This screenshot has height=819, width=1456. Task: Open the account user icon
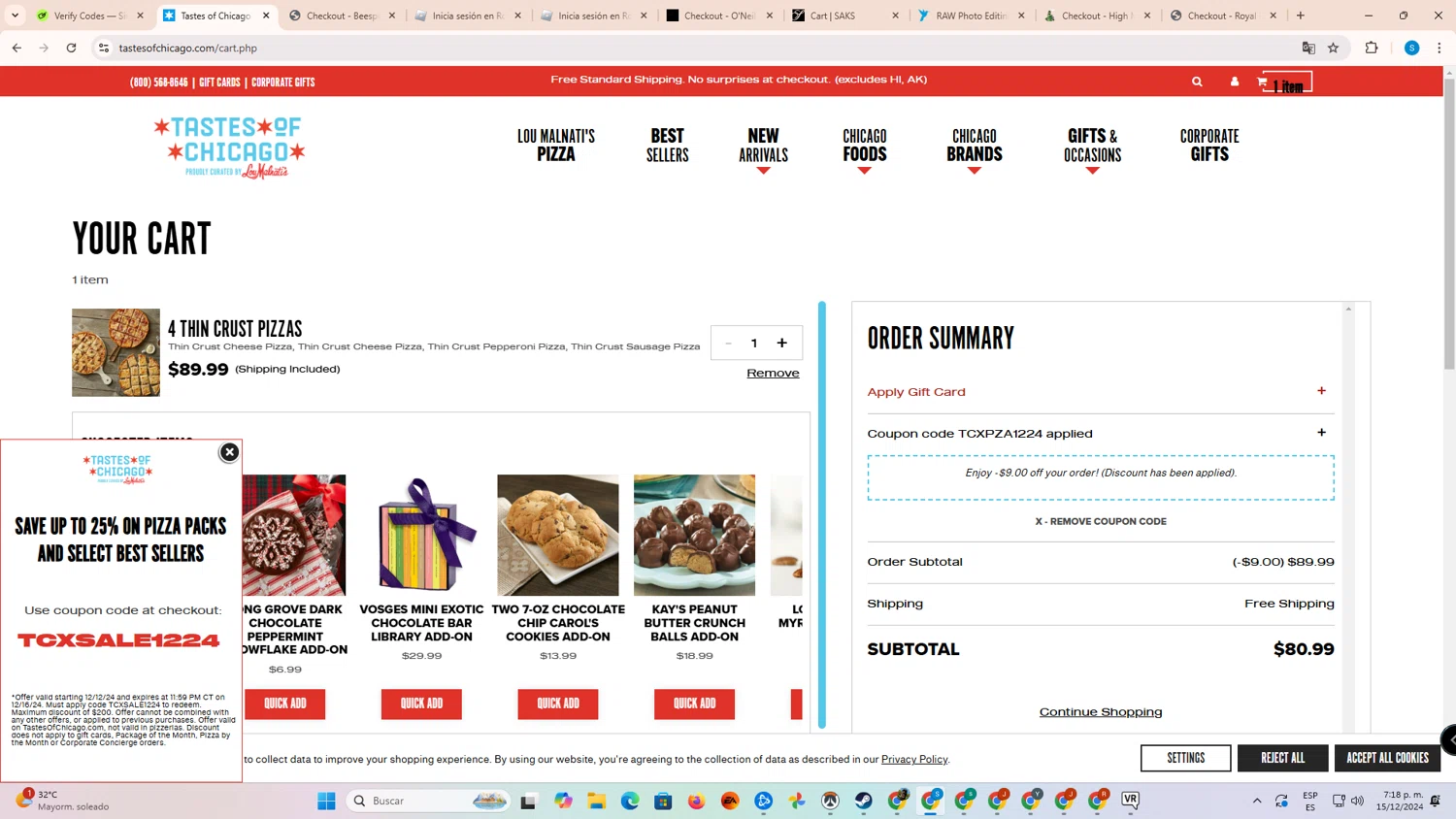(1235, 82)
